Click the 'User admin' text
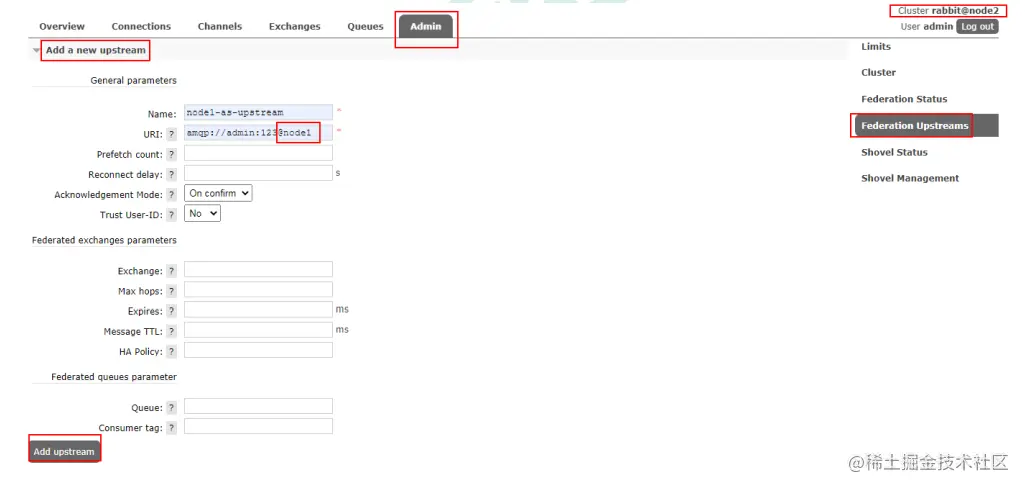This screenshot has height=489, width=1025. pyautogui.click(x=926, y=27)
